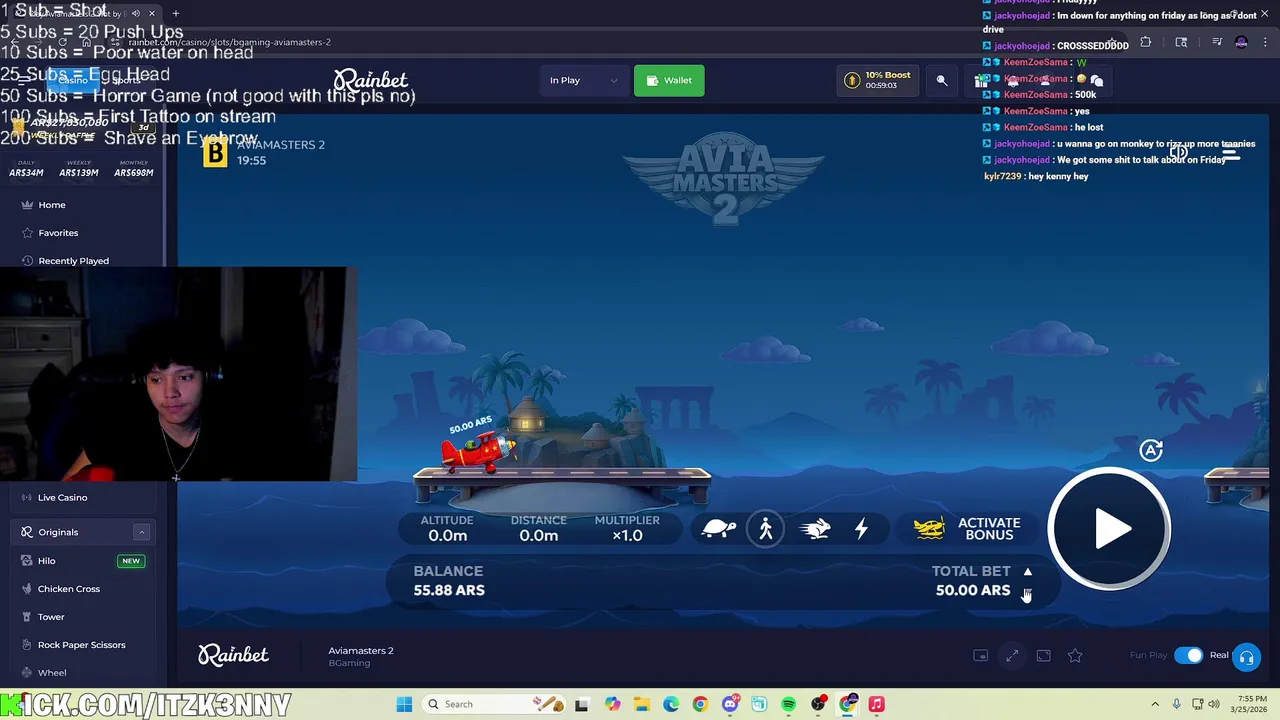Open live support headset icon
1280x720 pixels.
click(1246, 657)
